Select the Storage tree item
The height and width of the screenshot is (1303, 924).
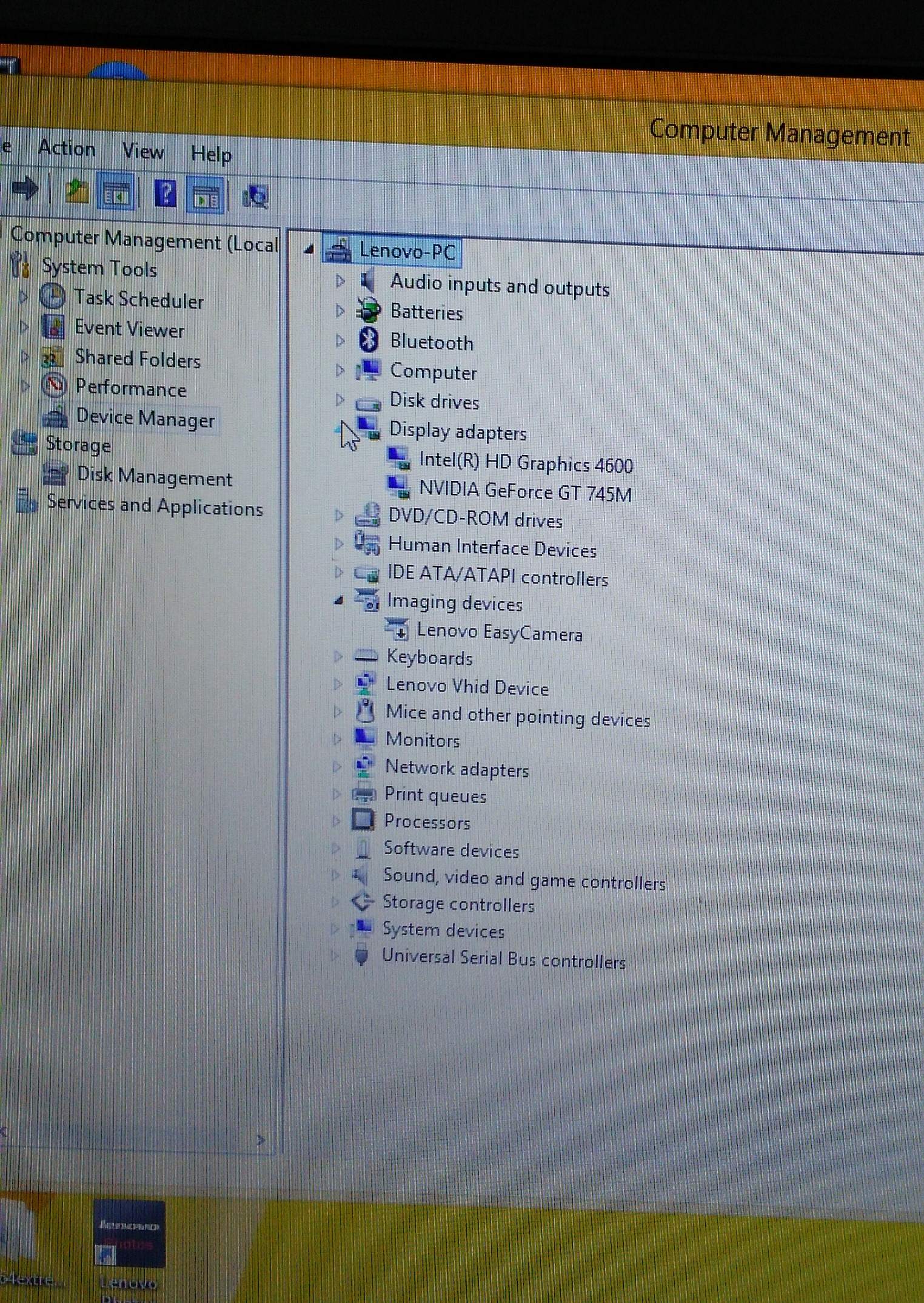pyautogui.click(x=78, y=445)
